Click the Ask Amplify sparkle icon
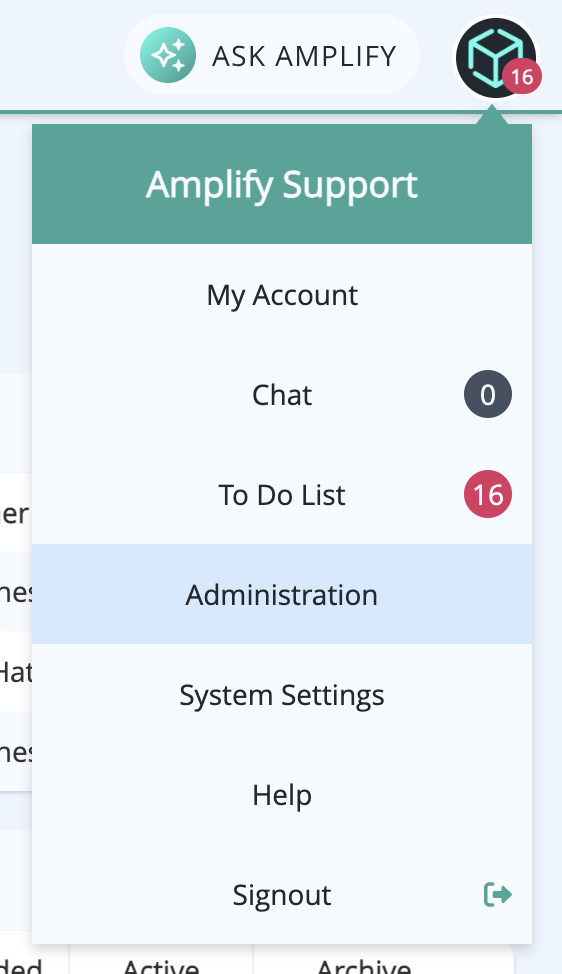This screenshot has height=974, width=562. click(168, 55)
